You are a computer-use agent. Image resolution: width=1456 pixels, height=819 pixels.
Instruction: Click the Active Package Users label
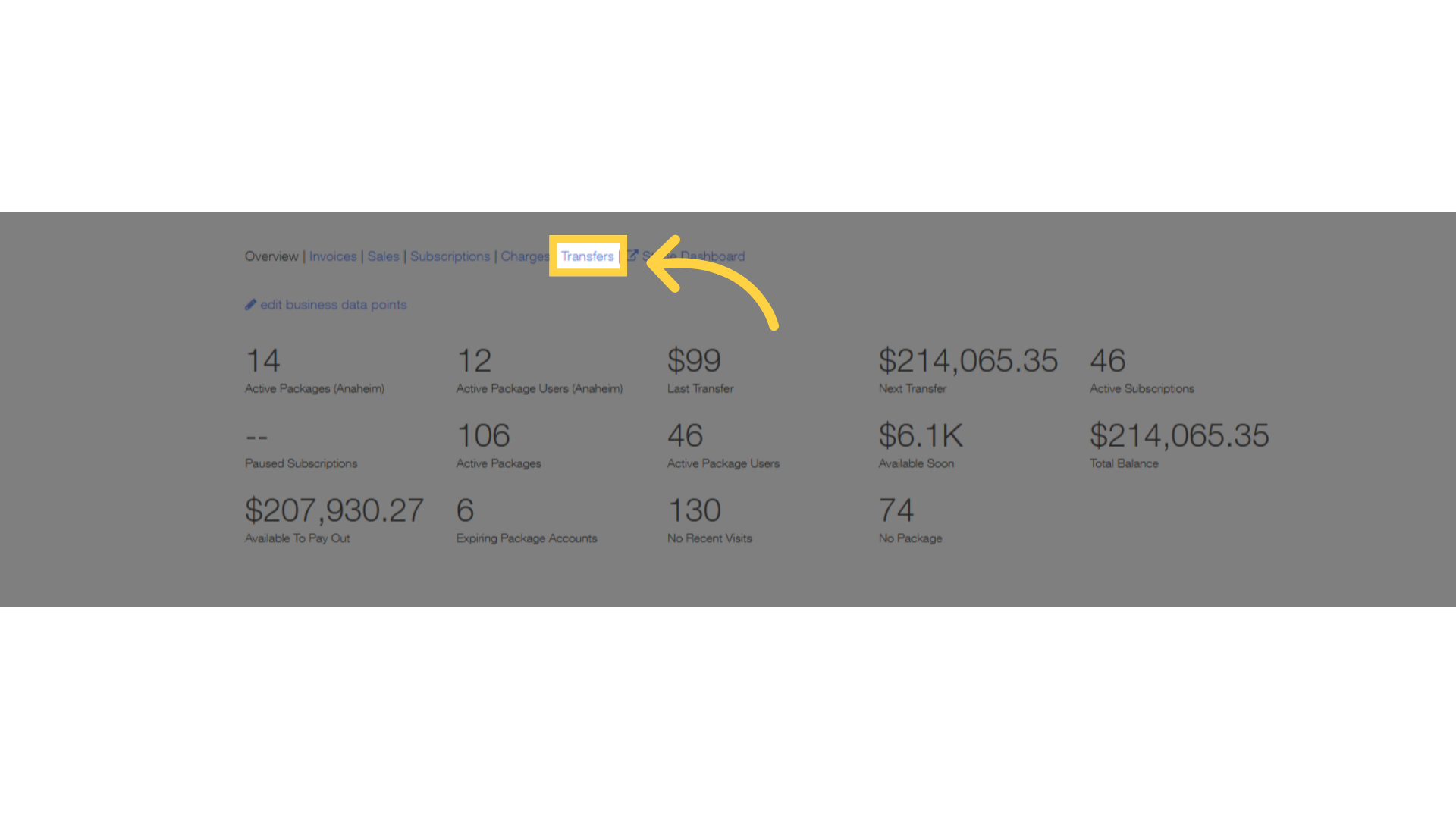(x=723, y=463)
